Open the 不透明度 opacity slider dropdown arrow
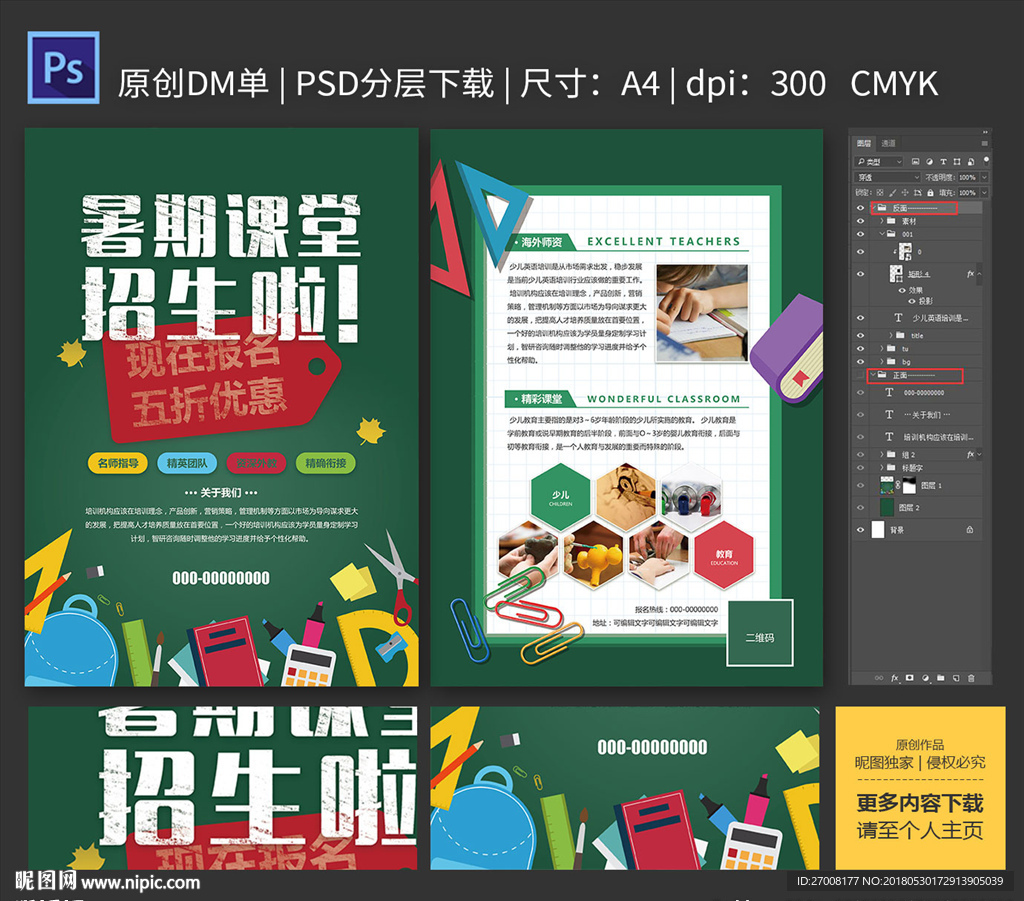1024x901 pixels. point(984,177)
